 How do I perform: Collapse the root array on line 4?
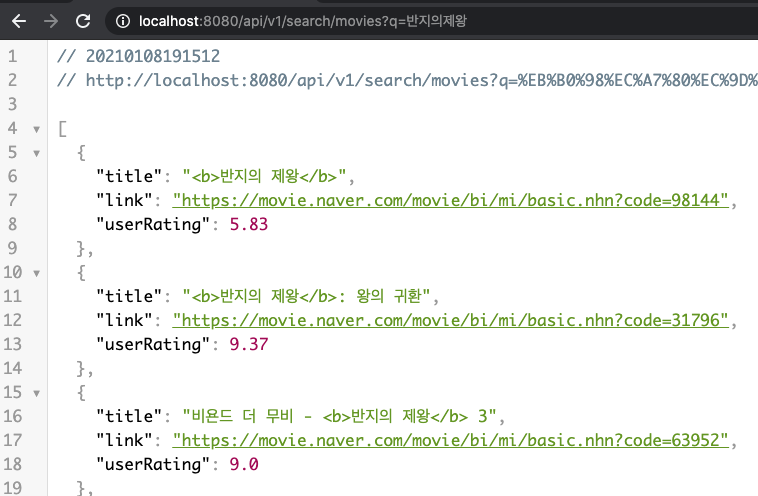(36, 129)
